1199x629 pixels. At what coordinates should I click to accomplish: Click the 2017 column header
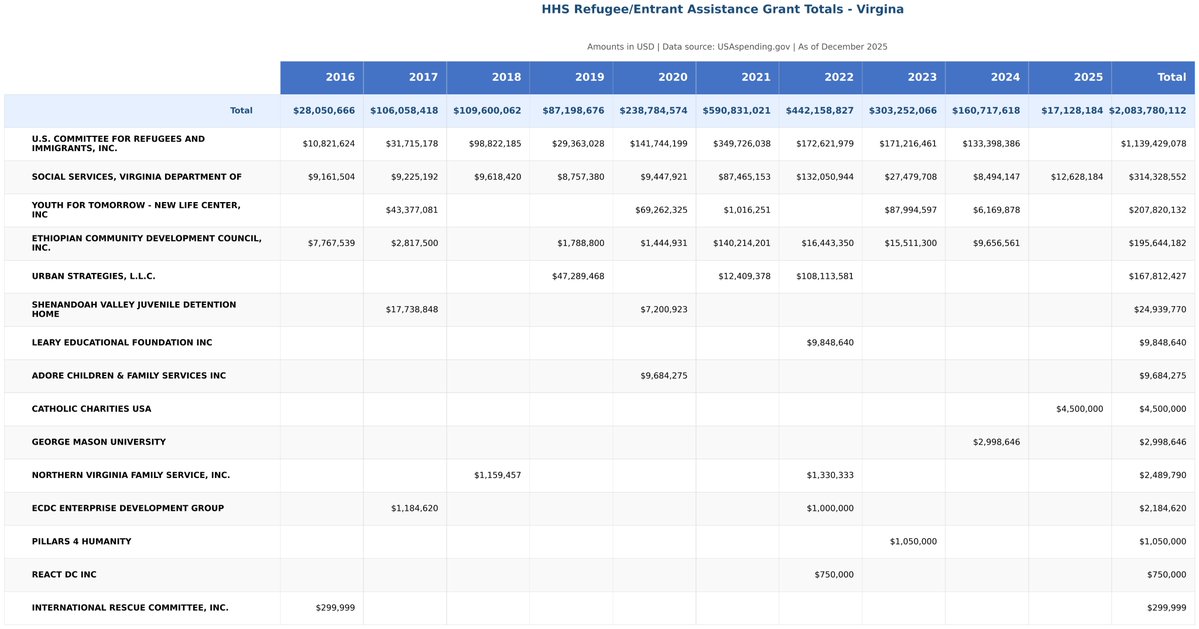[405, 77]
